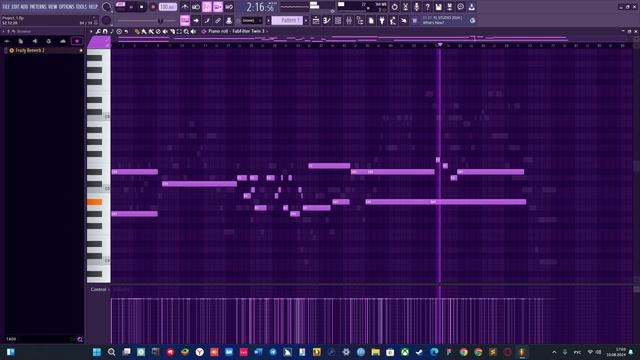Click the browser speaker tab icon

pyautogui.click(x=35, y=41)
